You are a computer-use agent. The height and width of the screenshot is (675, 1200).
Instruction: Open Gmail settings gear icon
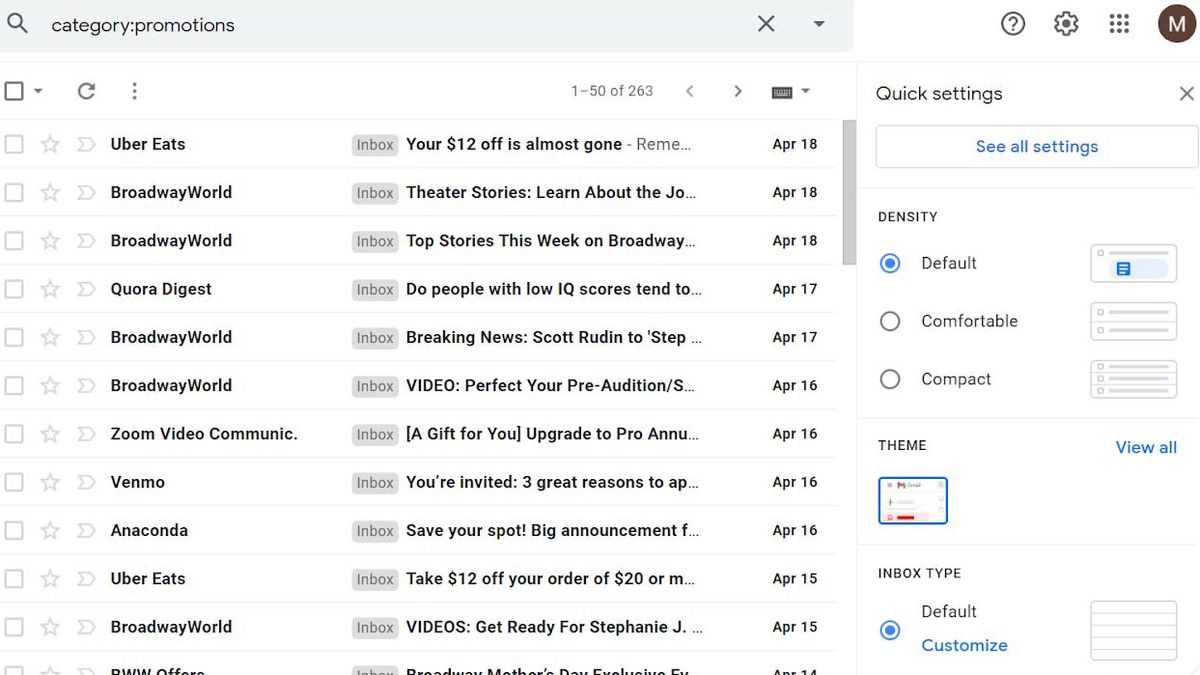pyautogui.click(x=1065, y=23)
